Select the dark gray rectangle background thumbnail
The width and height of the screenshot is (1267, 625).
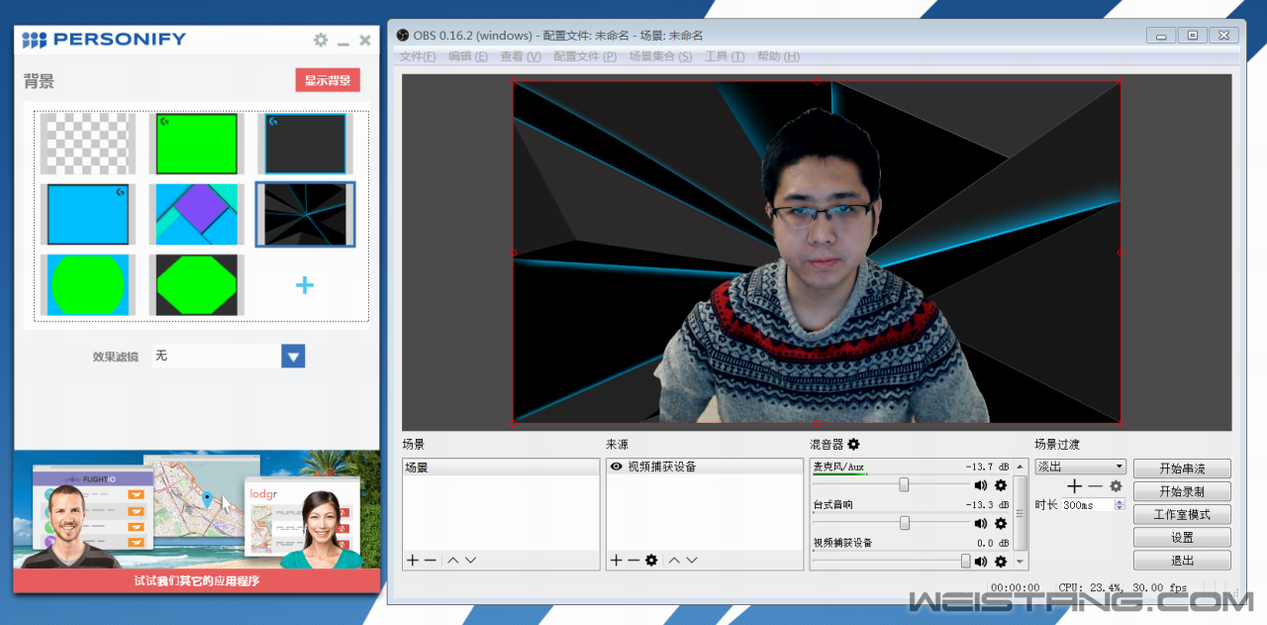[305, 144]
